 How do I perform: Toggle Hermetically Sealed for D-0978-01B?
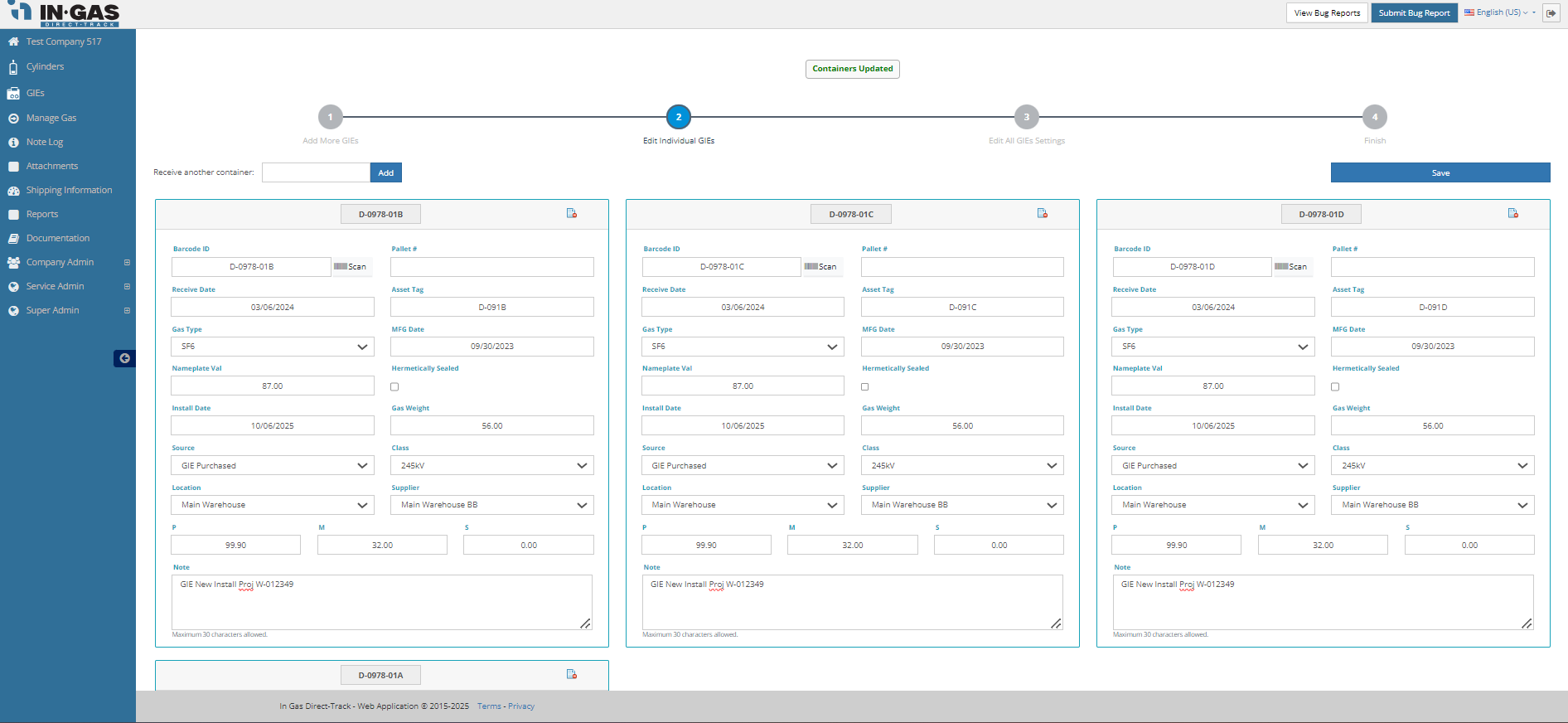point(394,387)
